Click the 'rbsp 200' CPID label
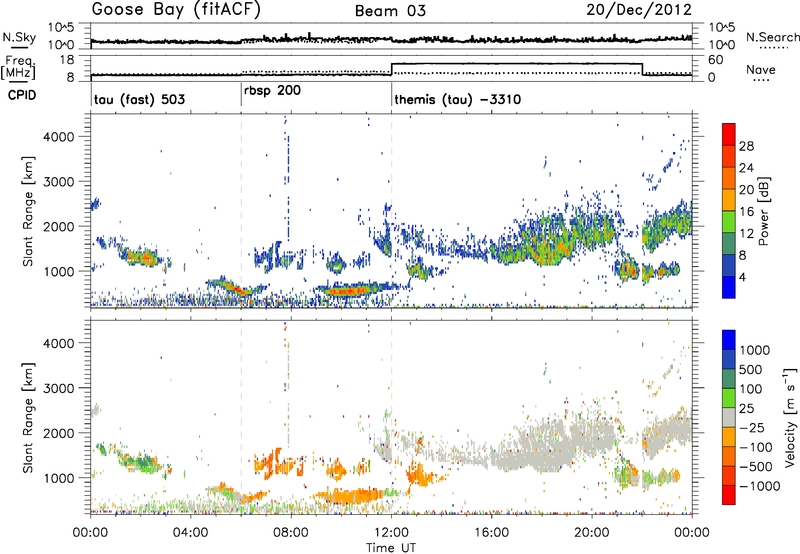 (x=272, y=91)
